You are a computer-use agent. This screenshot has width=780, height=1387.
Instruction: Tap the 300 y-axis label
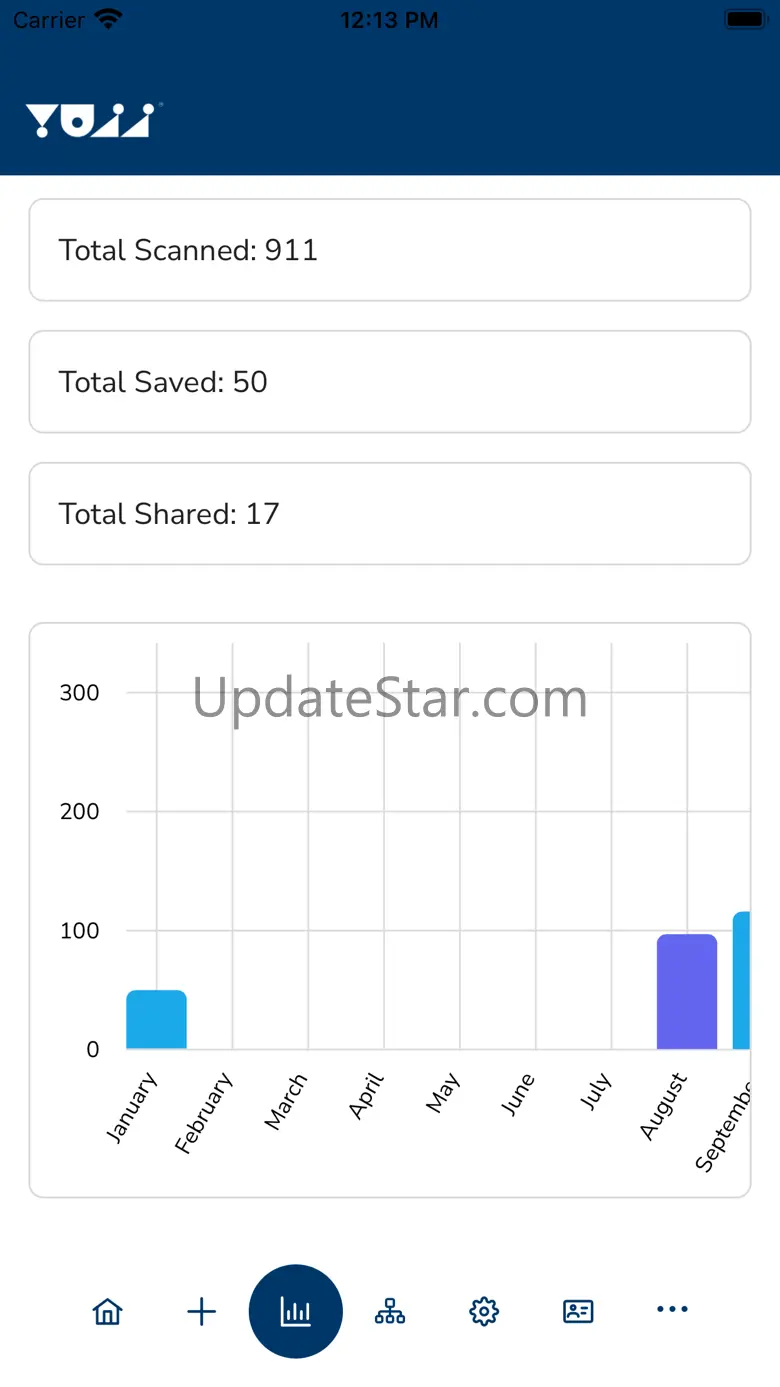point(79,693)
